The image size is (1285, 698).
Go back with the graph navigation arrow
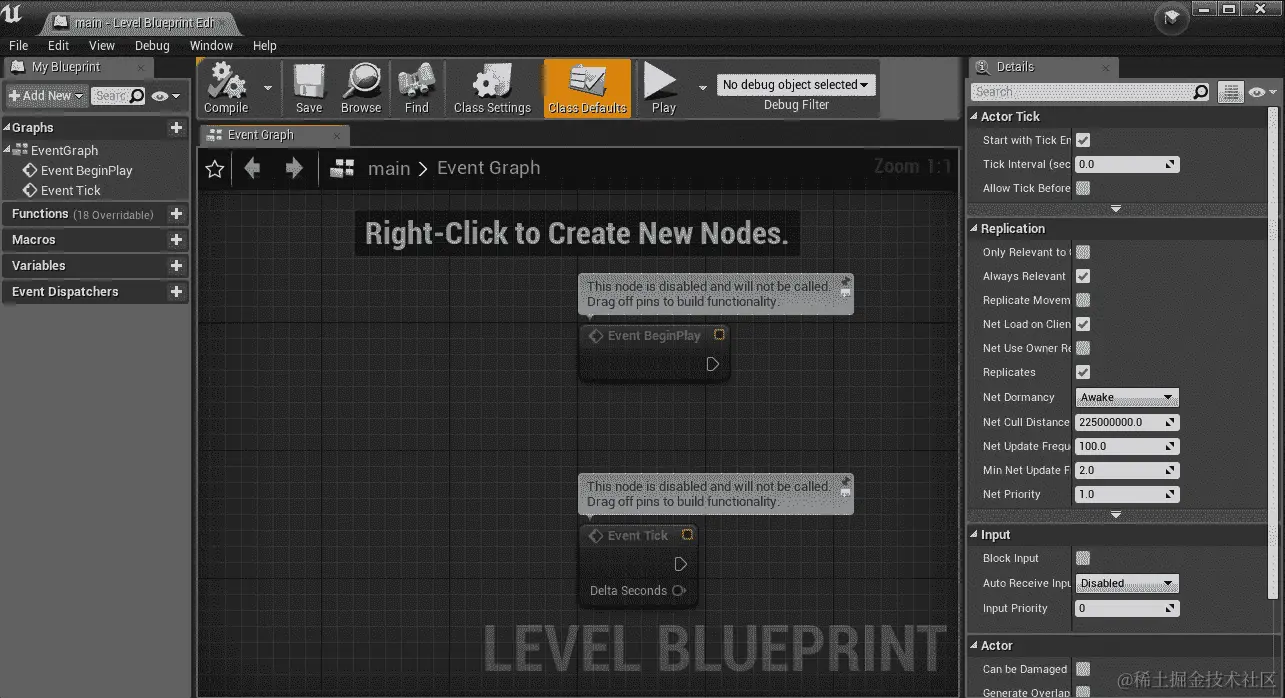(x=252, y=168)
